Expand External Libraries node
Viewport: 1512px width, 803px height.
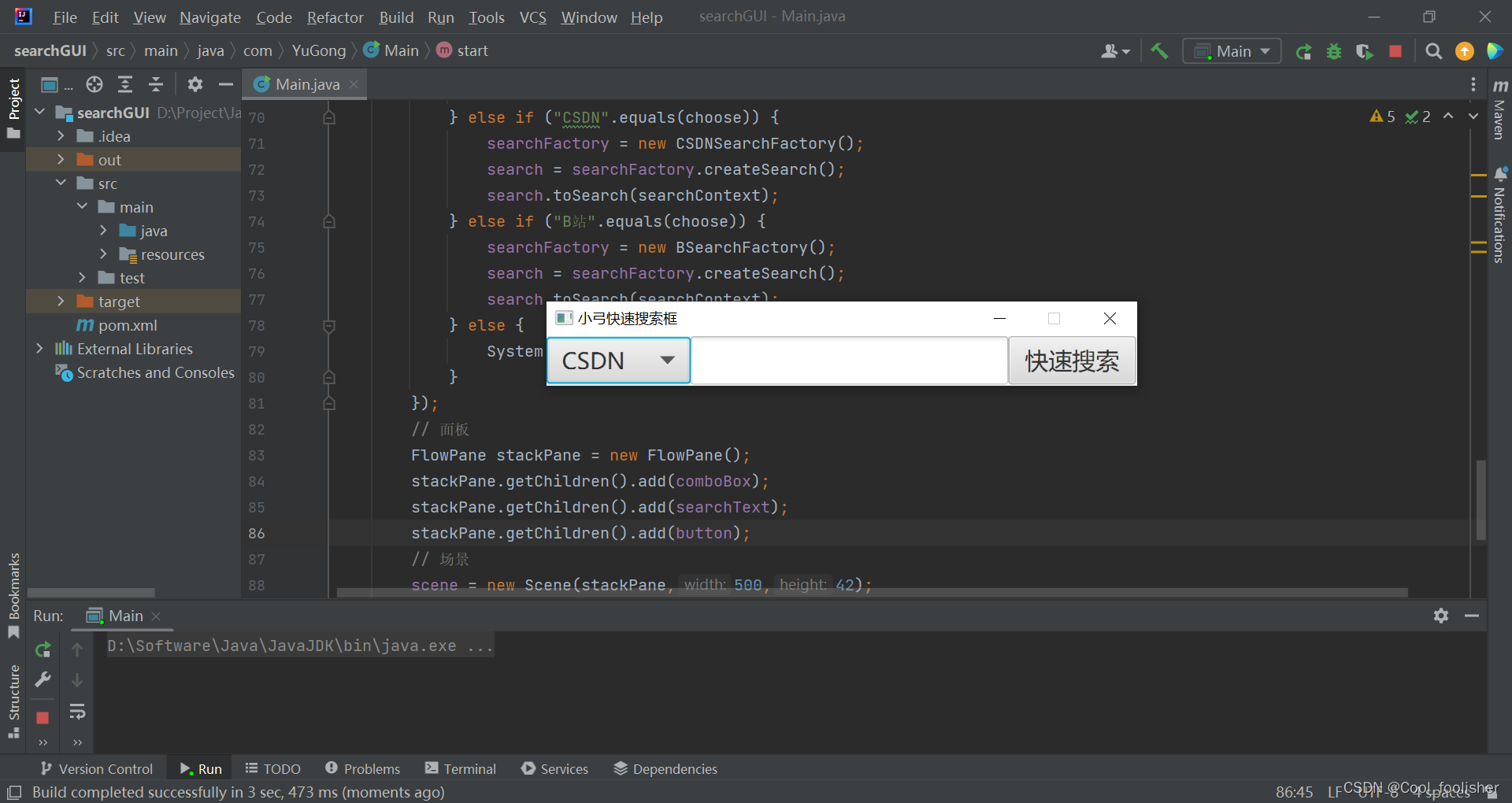[40, 349]
